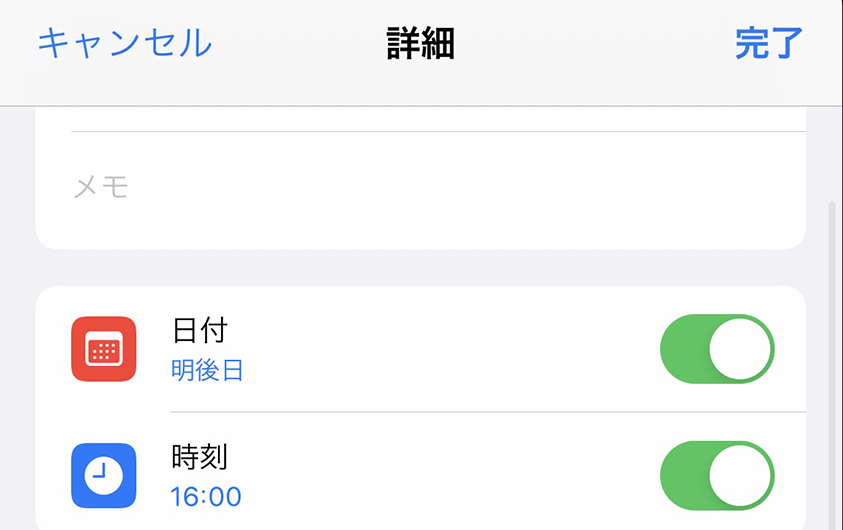Tap the white knob of the 日付 switch
Image resolution: width=843 pixels, height=530 pixels.
tap(740, 349)
